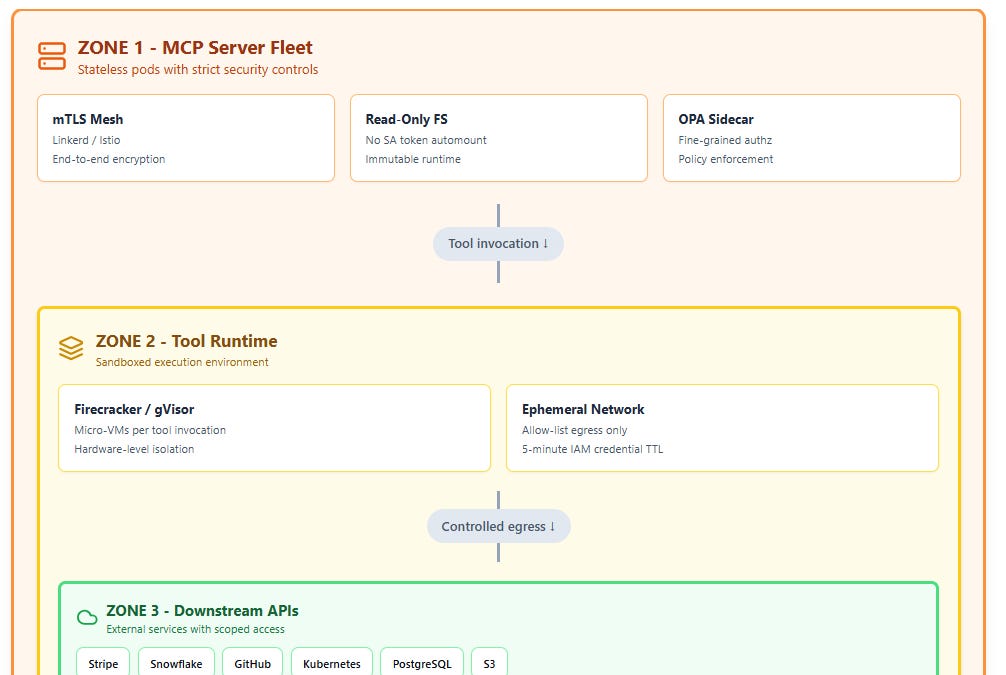The width and height of the screenshot is (1006, 675).
Task: Click 'Sandboxed execution environment' subtitle
Action: (182, 362)
